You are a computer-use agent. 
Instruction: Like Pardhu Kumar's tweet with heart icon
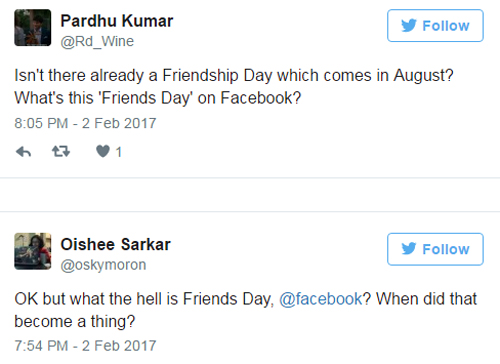point(103,151)
